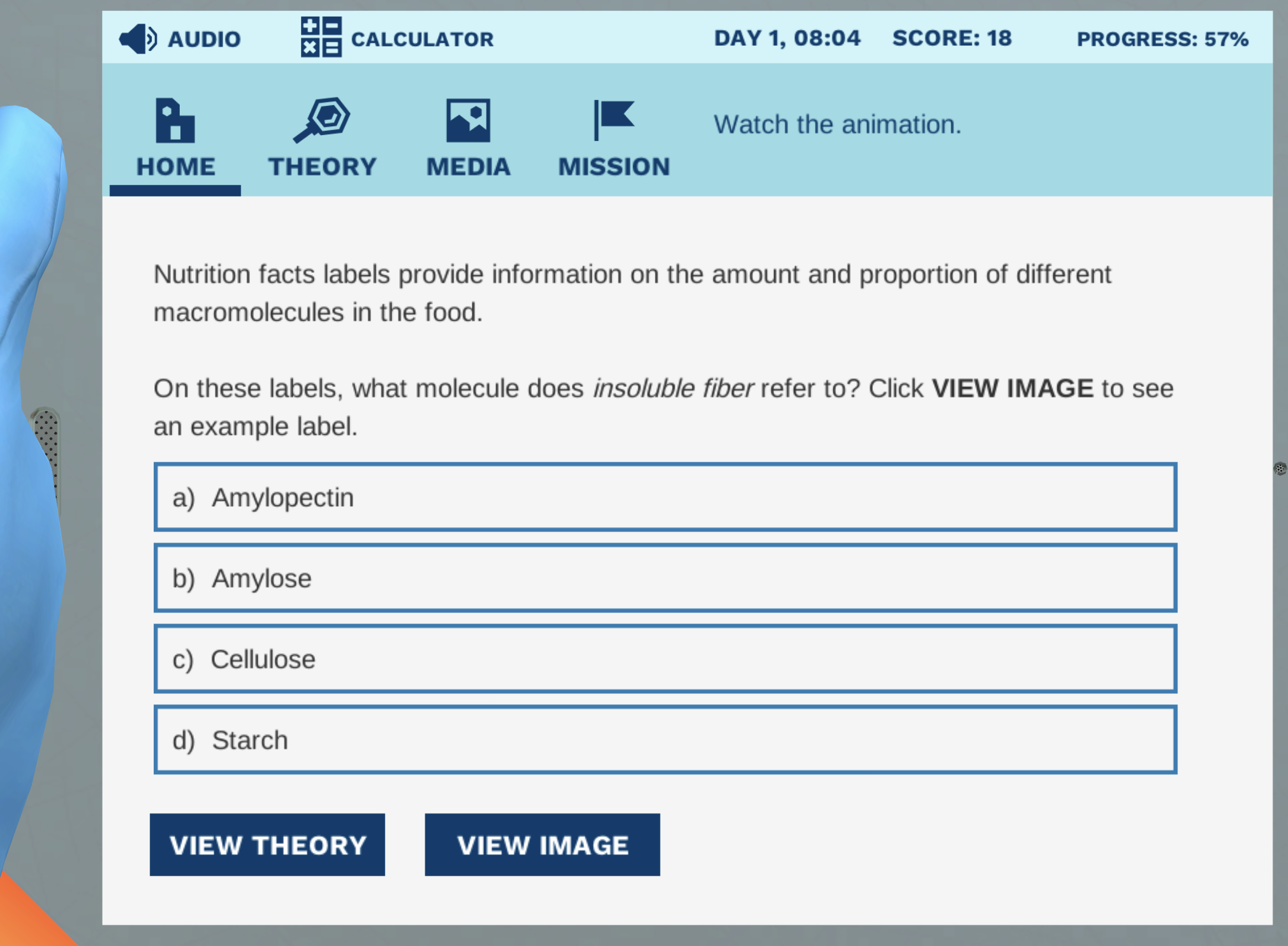
Task: Click the PROGRESS: 57% indicator
Action: click(x=1162, y=40)
